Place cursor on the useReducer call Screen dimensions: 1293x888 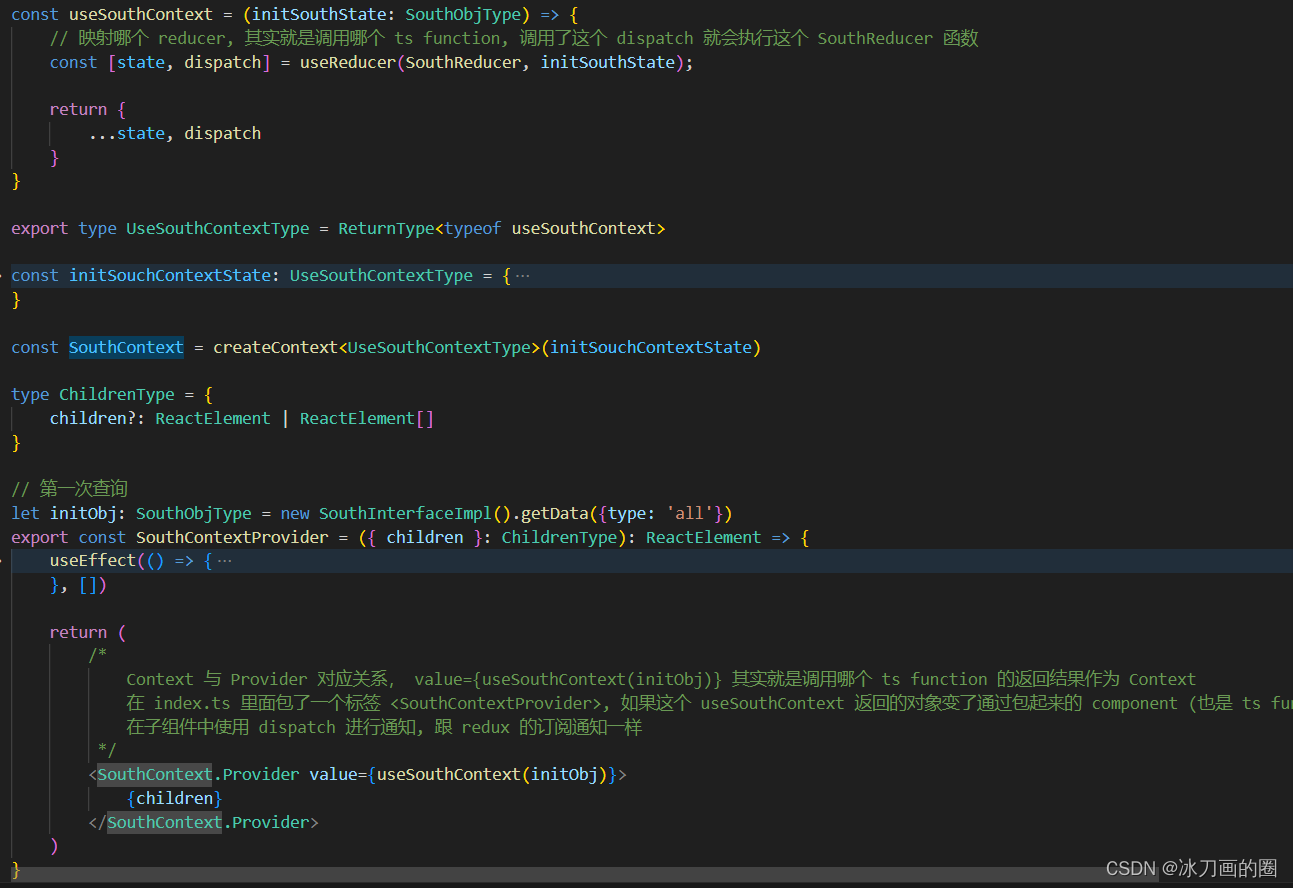347,62
